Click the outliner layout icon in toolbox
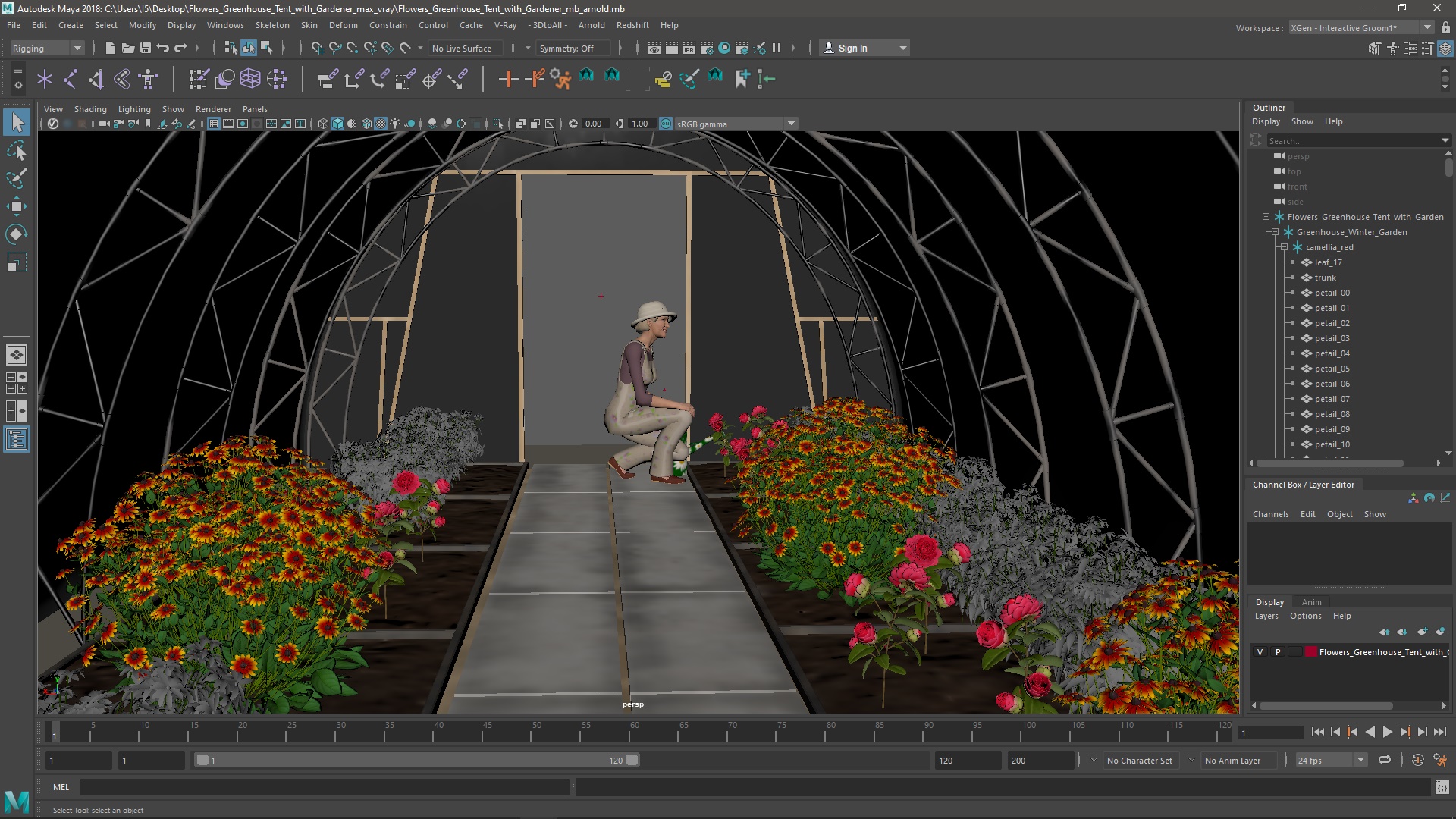Viewport: 1456px width, 819px height. coord(17,439)
